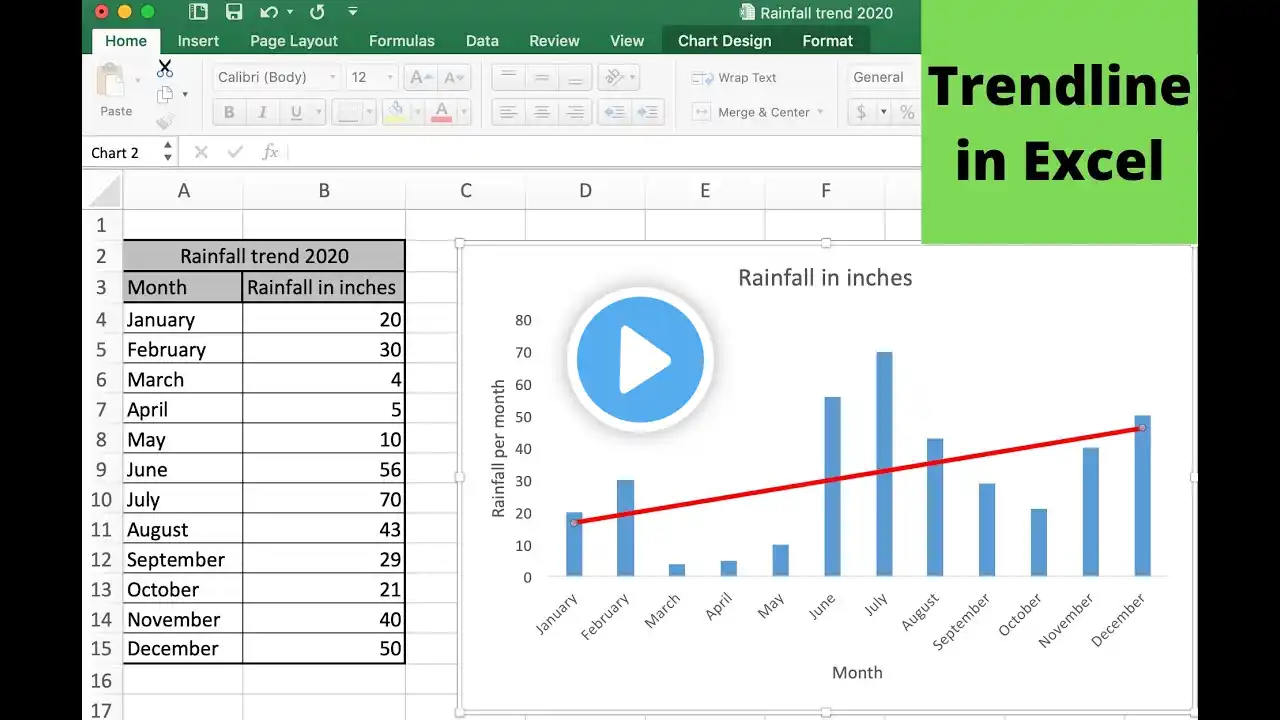Screen dimensions: 1280x720
Task: Click the formula bar cancel X icon
Action: click(201, 152)
